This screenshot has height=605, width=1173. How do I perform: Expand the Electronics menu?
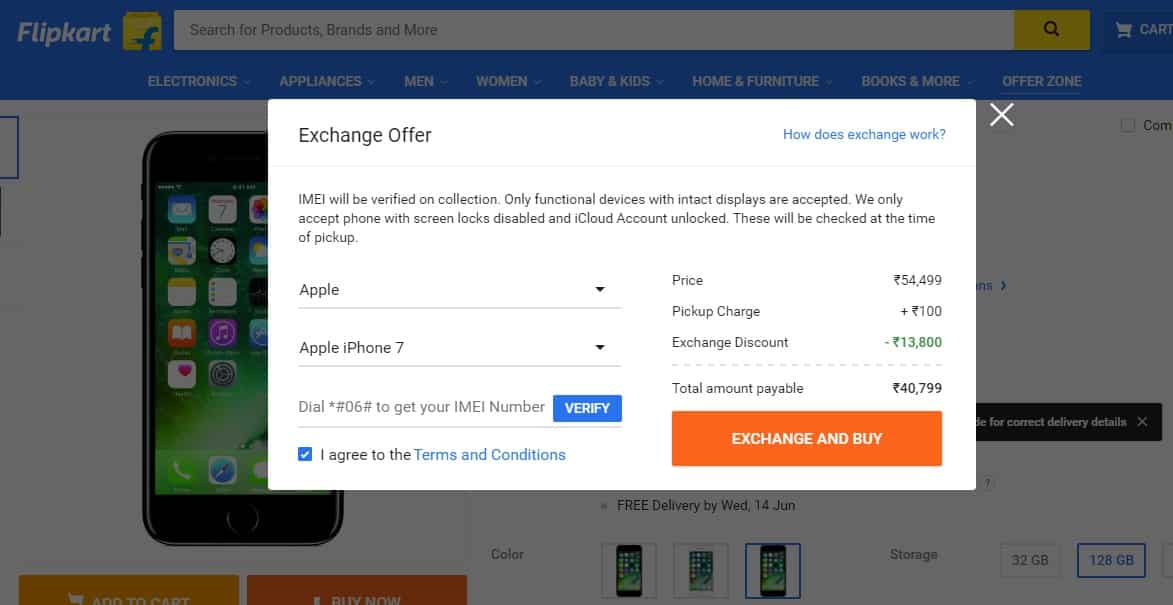[x=199, y=82]
